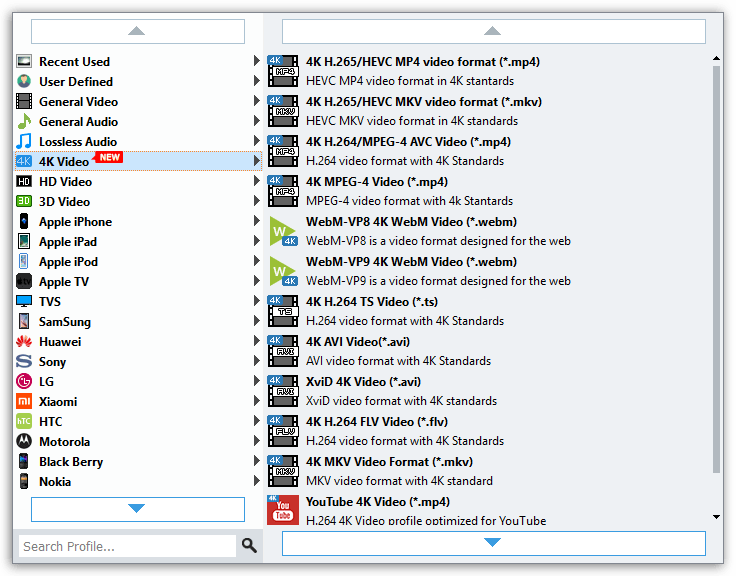Open the 3D Video category
736x576 pixels.
138,201
